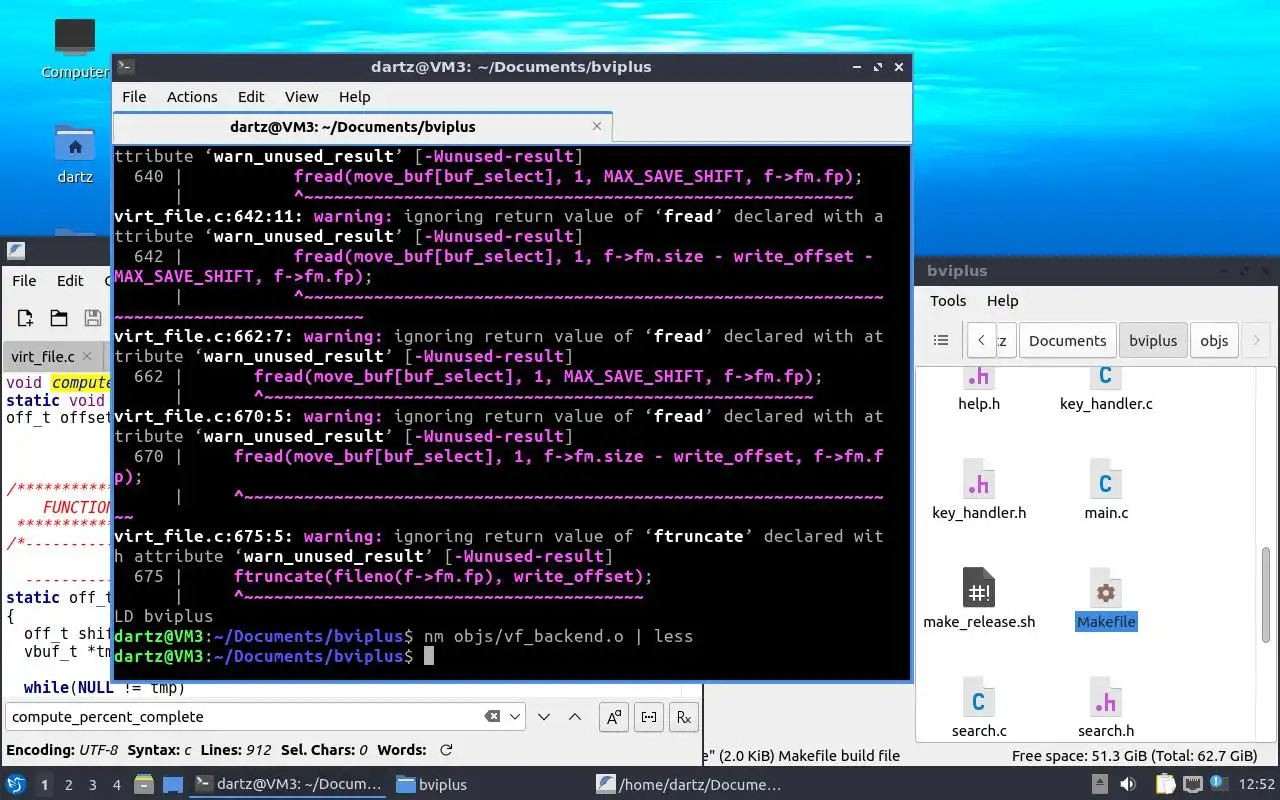Open the terminal Edit menu
The height and width of the screenshot is (800, 1280).
coord(251,97)
